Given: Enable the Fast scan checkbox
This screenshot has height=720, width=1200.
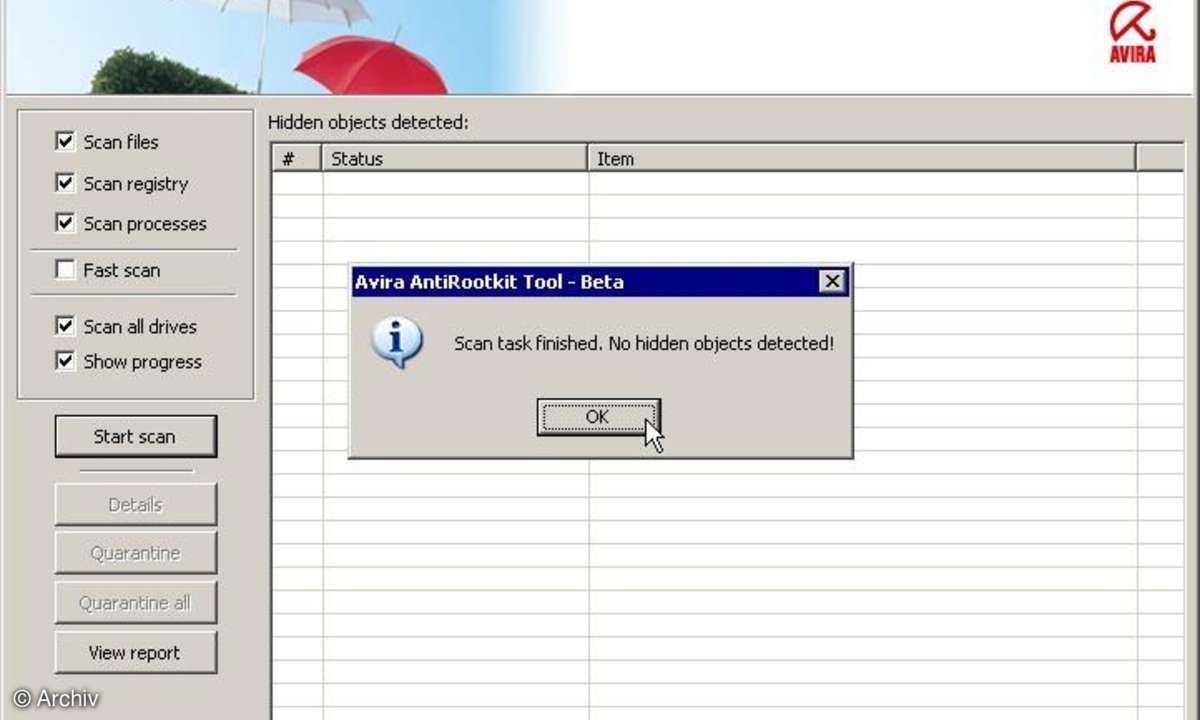Looking at the screenshot, I should click(65, 270).
